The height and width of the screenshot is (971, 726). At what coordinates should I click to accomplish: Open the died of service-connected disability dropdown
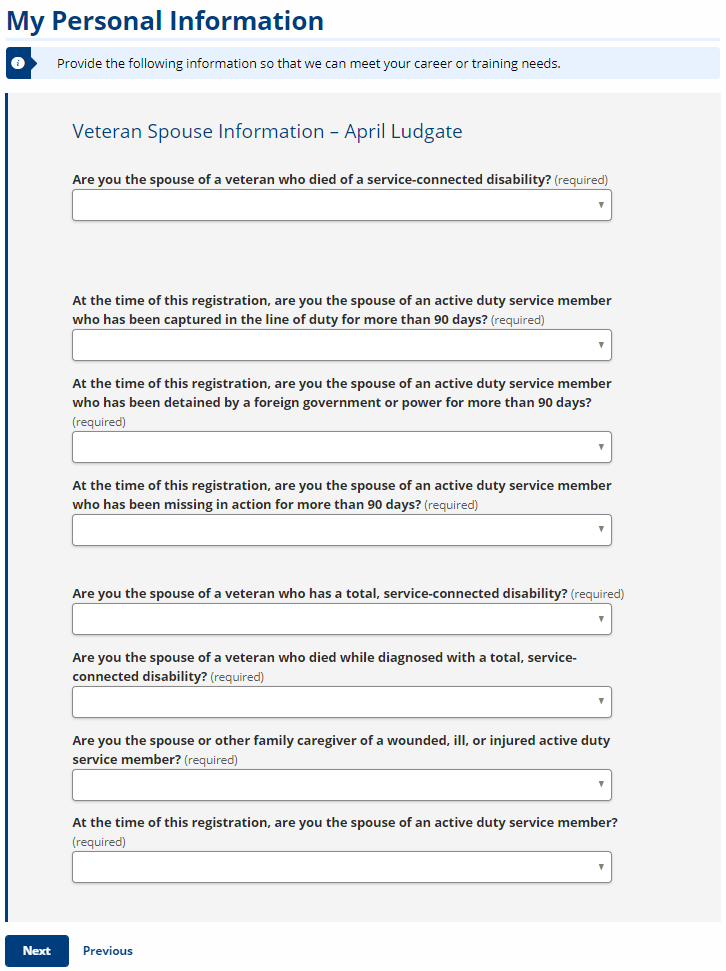(x=341, y=205)
